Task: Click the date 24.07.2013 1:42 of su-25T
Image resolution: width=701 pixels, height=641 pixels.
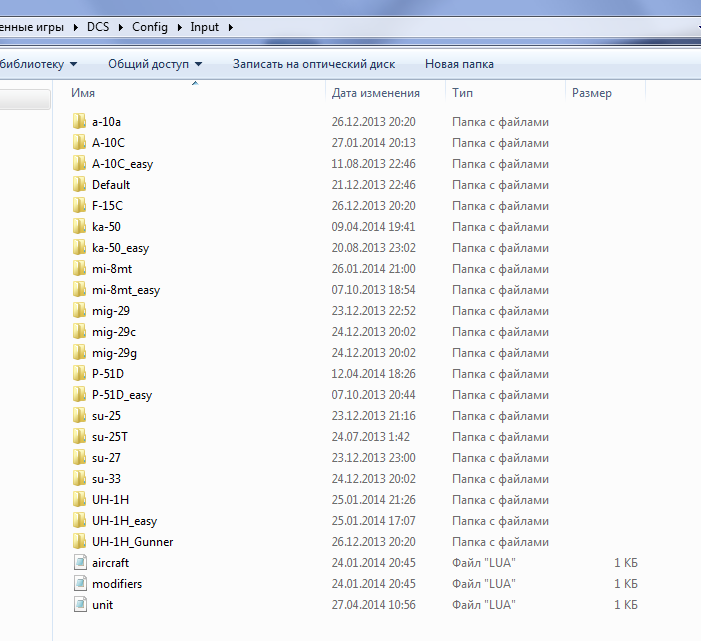Action: coord(370,437)
